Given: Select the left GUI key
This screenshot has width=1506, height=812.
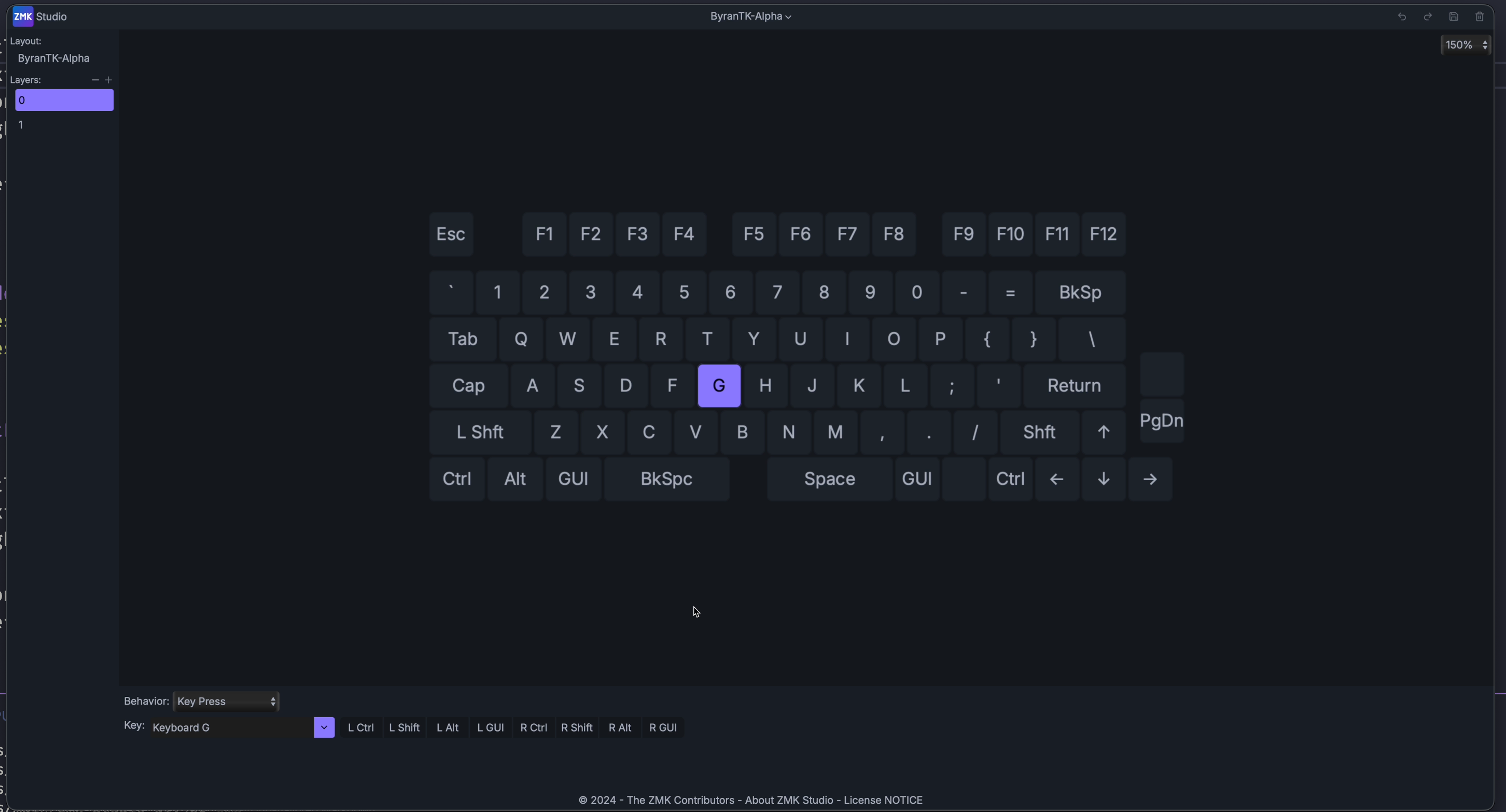Looking at the screenshot, I should pyautogui.click(x=574, y=479).
